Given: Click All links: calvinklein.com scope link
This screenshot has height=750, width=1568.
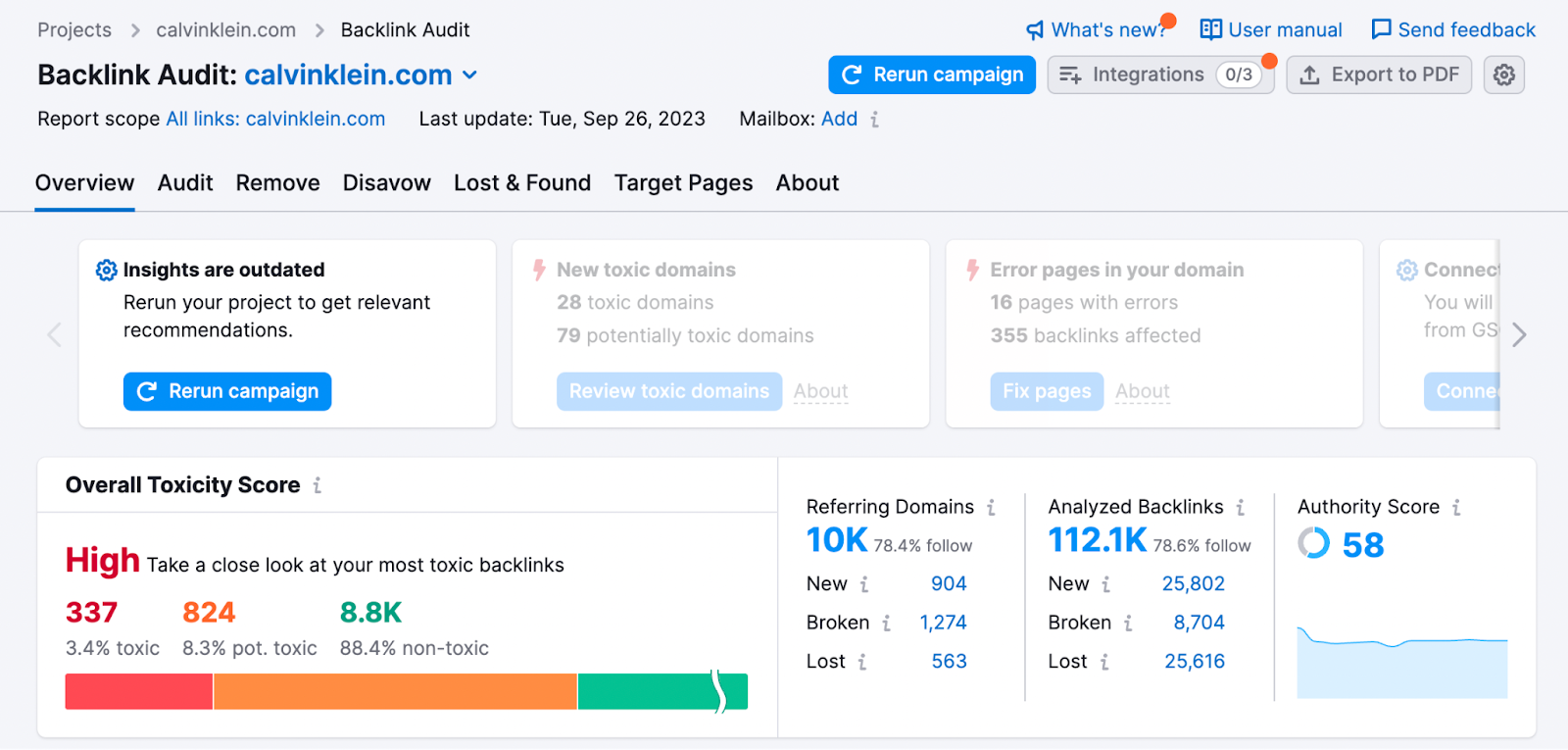Looking at the screenshot, I should click(x=275, y=120).
